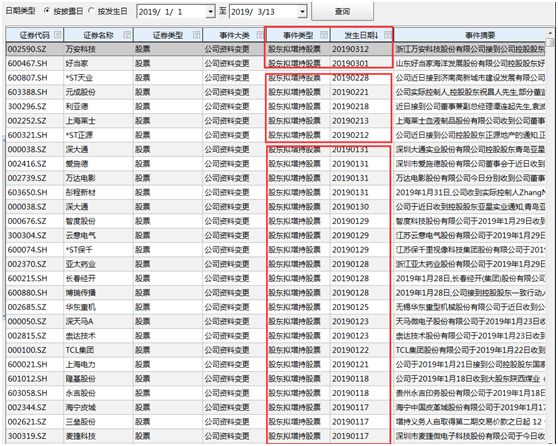
Task: Click the date cell 20190221
Action: click(x=362, y=92)
